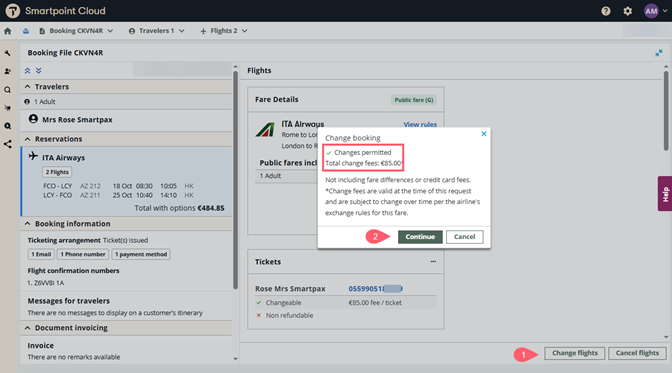Viewport: 672px width, 373px height.
Task: Select the wrench tool in the sidebar
Action: coord(8,53)
